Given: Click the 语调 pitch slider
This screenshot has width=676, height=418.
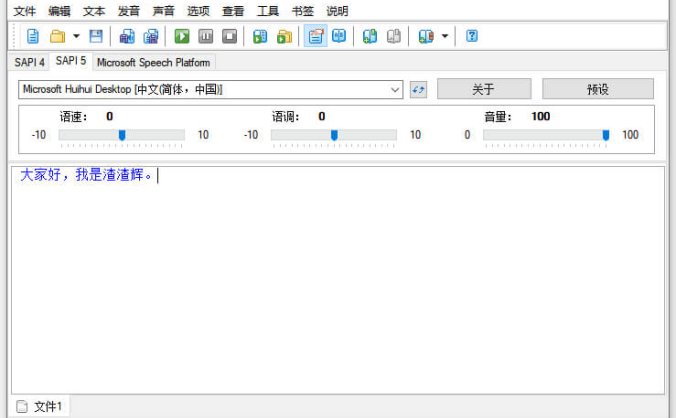Looking at the screenshot, I should click(334, 135).
